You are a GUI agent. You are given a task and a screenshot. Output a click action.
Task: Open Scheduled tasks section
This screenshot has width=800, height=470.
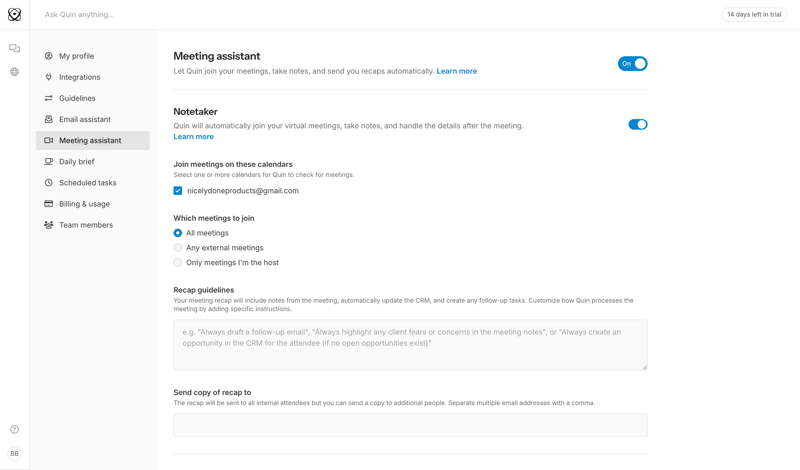pos(87,183)
